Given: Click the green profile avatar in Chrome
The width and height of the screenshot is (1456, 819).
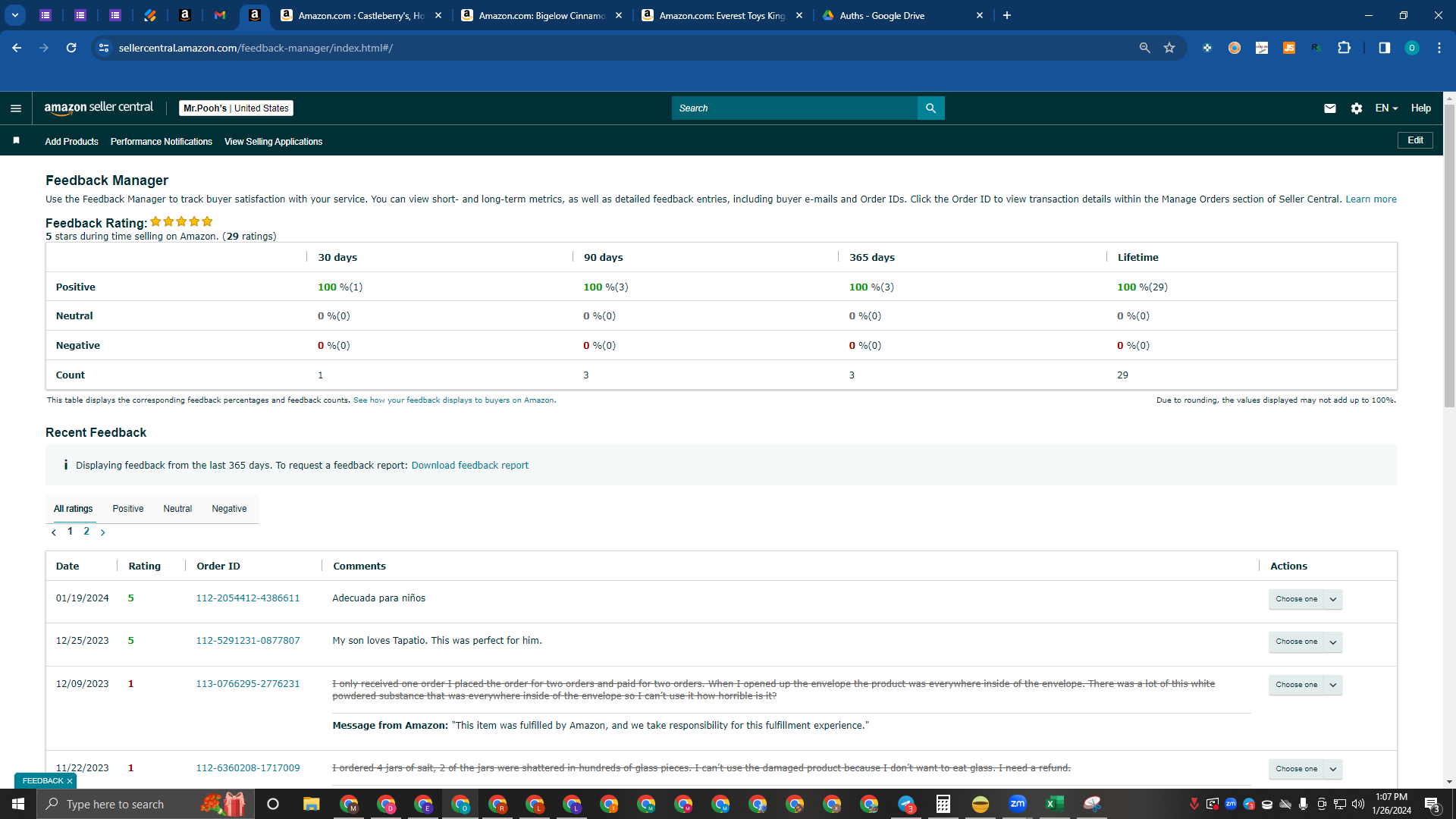Looking at the screenshot, I should point(1411,48).
